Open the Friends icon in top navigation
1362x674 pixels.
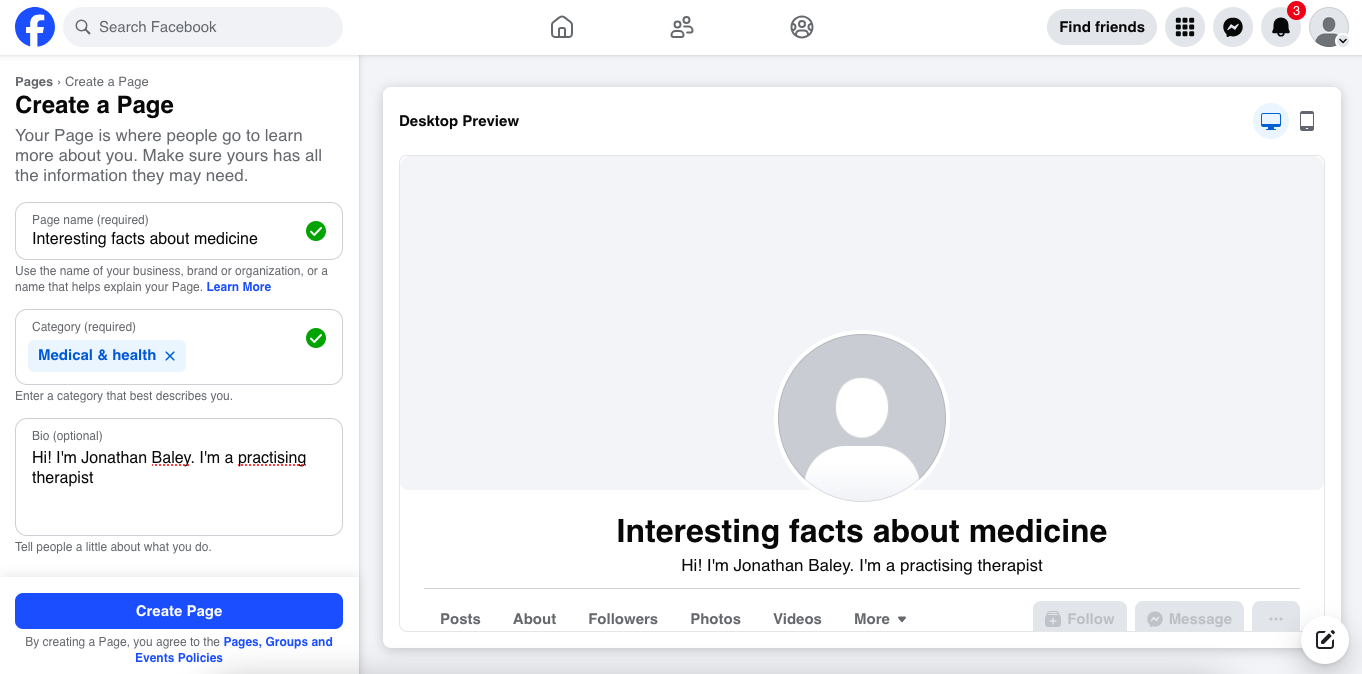682,27
